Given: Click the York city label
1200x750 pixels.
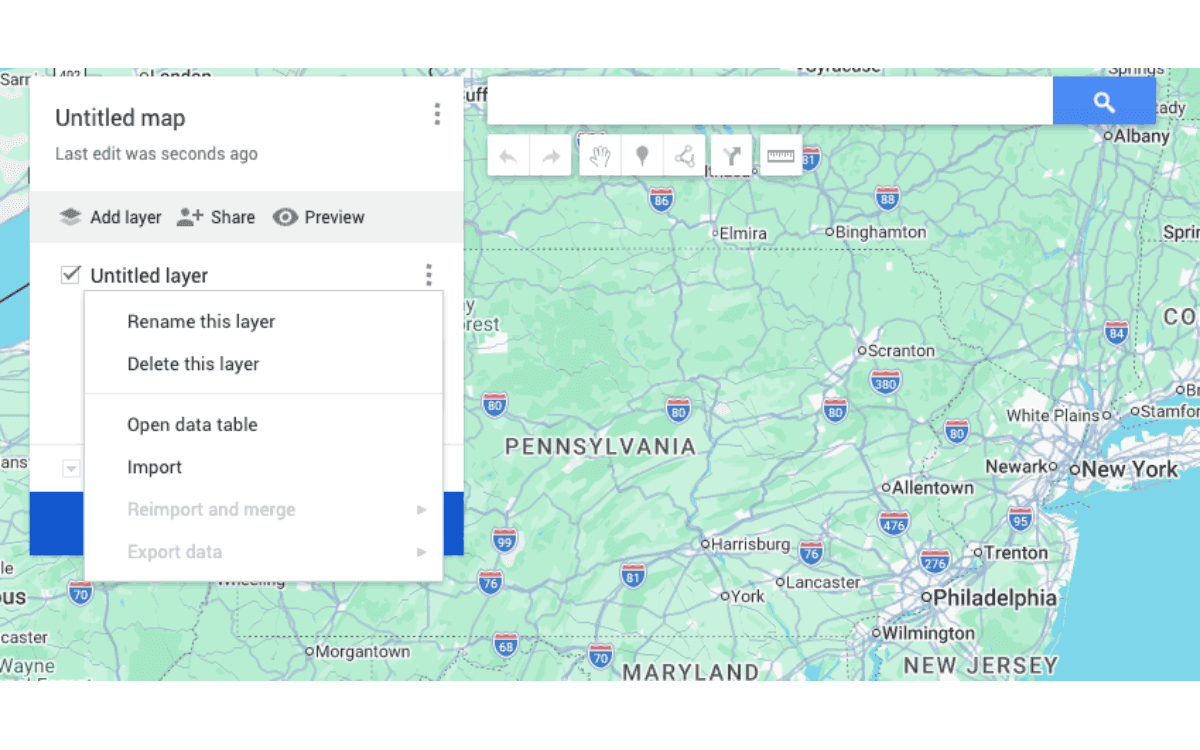Looking at the screenshot, I should pyautogui.click(x=748, y=596).
